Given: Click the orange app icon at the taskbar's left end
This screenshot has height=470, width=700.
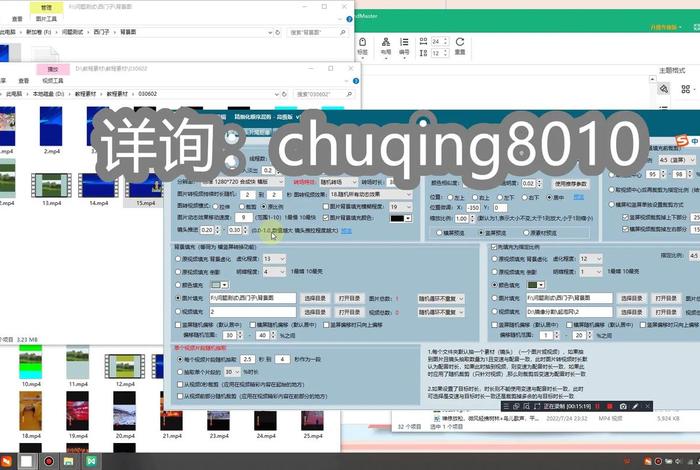Looking at the screenshot, I should (5, 461).
